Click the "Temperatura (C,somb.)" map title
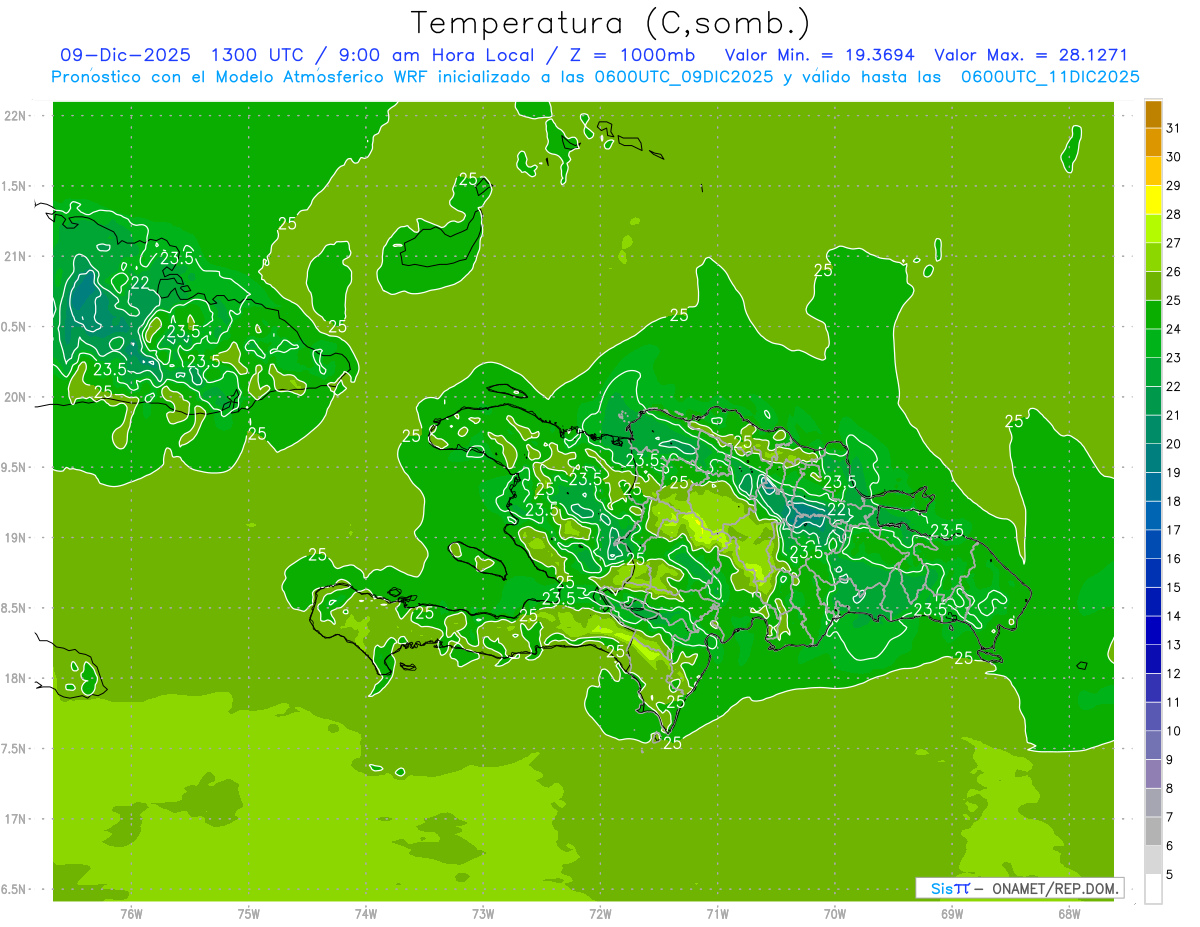This screenshot has width=1200, height=927. point(610,23)
